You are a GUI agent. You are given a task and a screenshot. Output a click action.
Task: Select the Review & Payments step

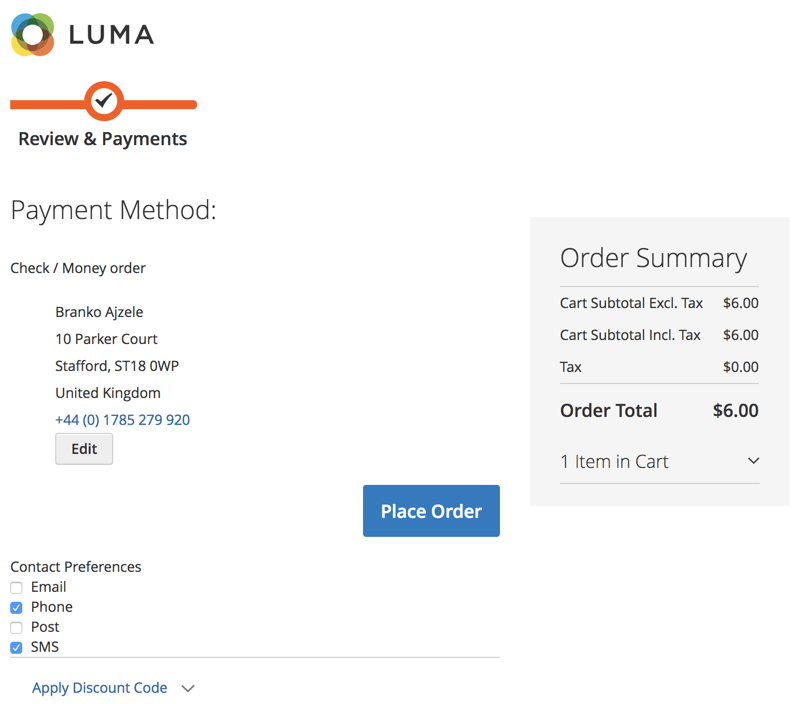[103, 139]
